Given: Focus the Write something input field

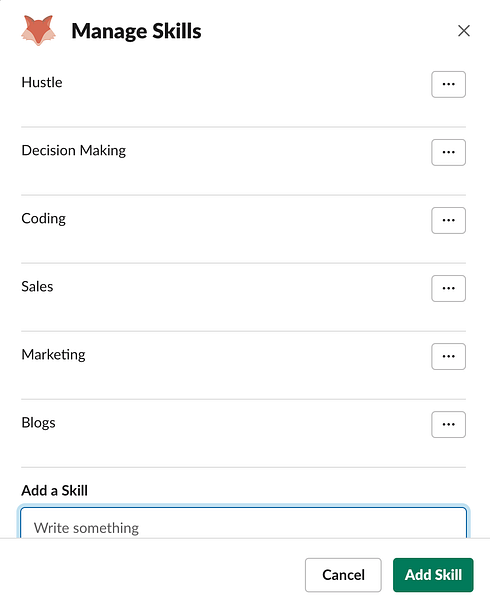Looking at the screenshot, I should pos(243,523).
